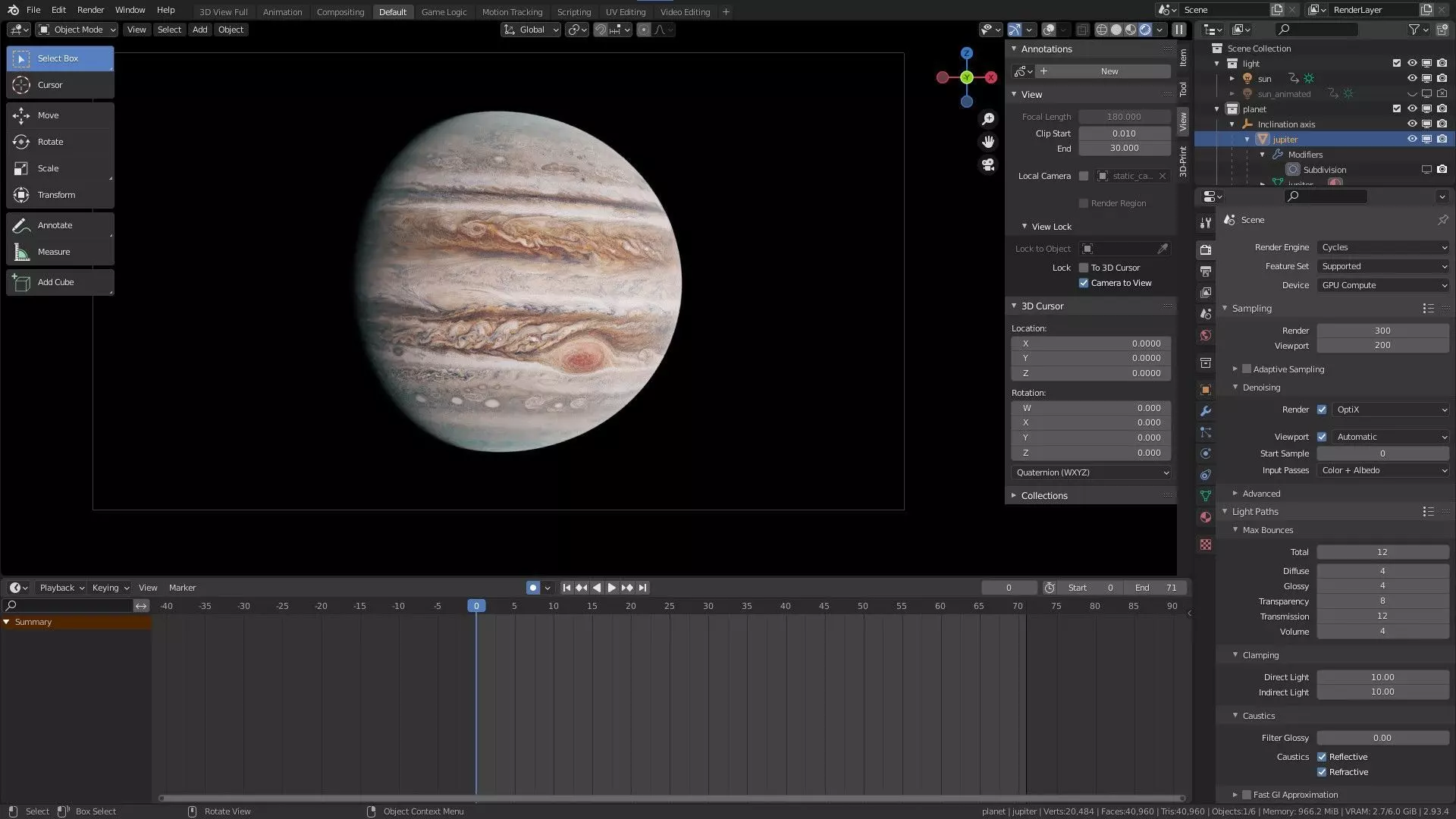The width and height of the screenshot is (1456, 819).
Task: Disable Refractive caustics checkbox
Action: [x=1322, y=772]
